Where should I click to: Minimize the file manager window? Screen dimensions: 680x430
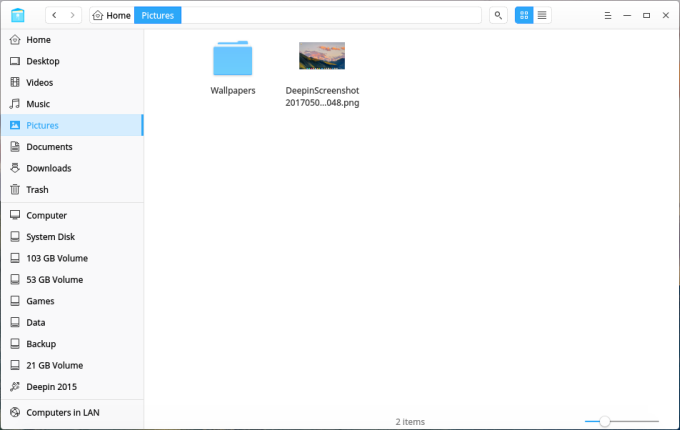click(x=627, y=16)
